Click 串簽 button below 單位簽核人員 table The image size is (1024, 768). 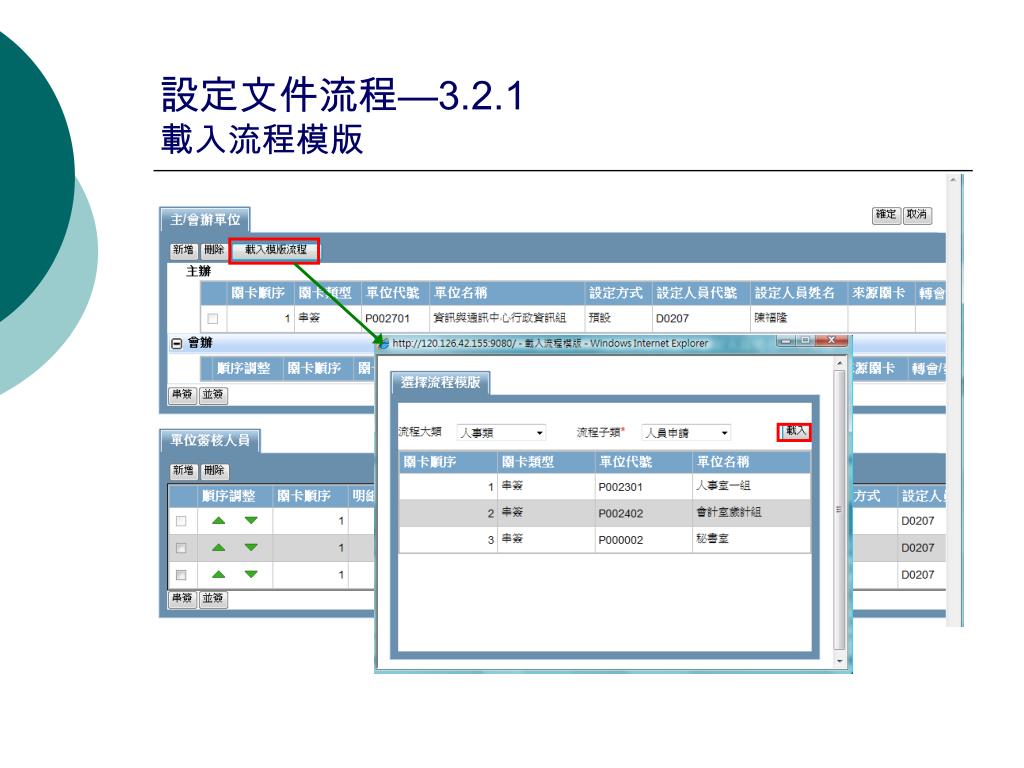coord(182,599)
